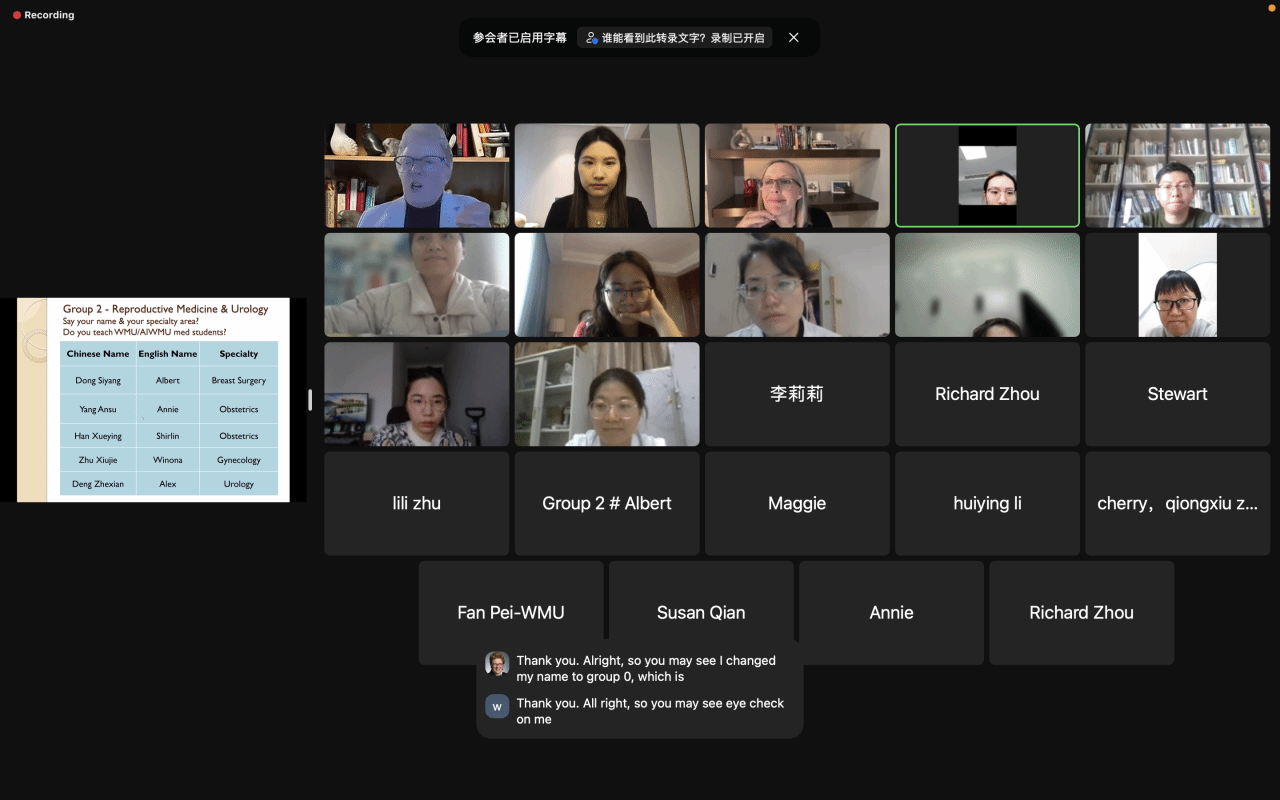
Task: Open the 谁能看到此转录文字 transcript info button
Action: tap(675, 37)
